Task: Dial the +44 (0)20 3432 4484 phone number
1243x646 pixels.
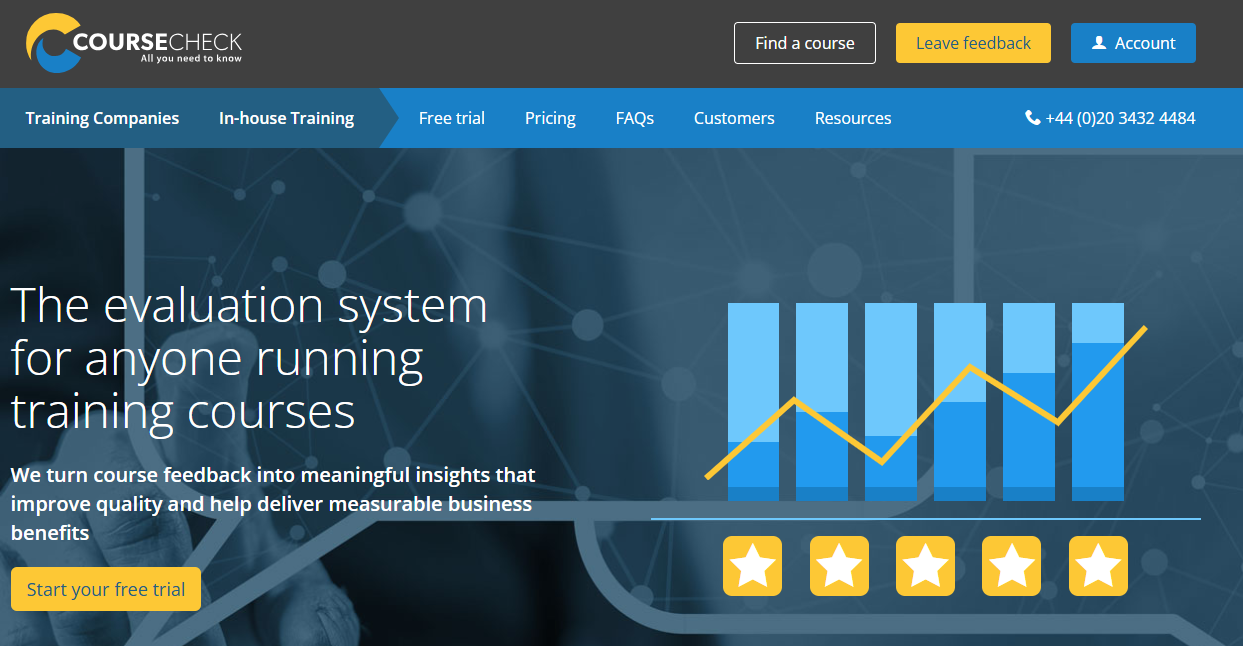Action: point(1120,118)
